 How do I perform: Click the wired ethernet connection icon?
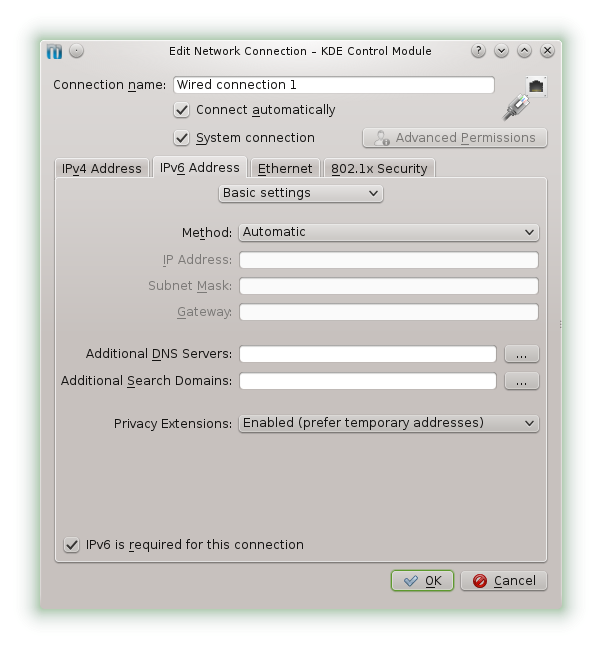pyautogui.click(x=525, y=99)
